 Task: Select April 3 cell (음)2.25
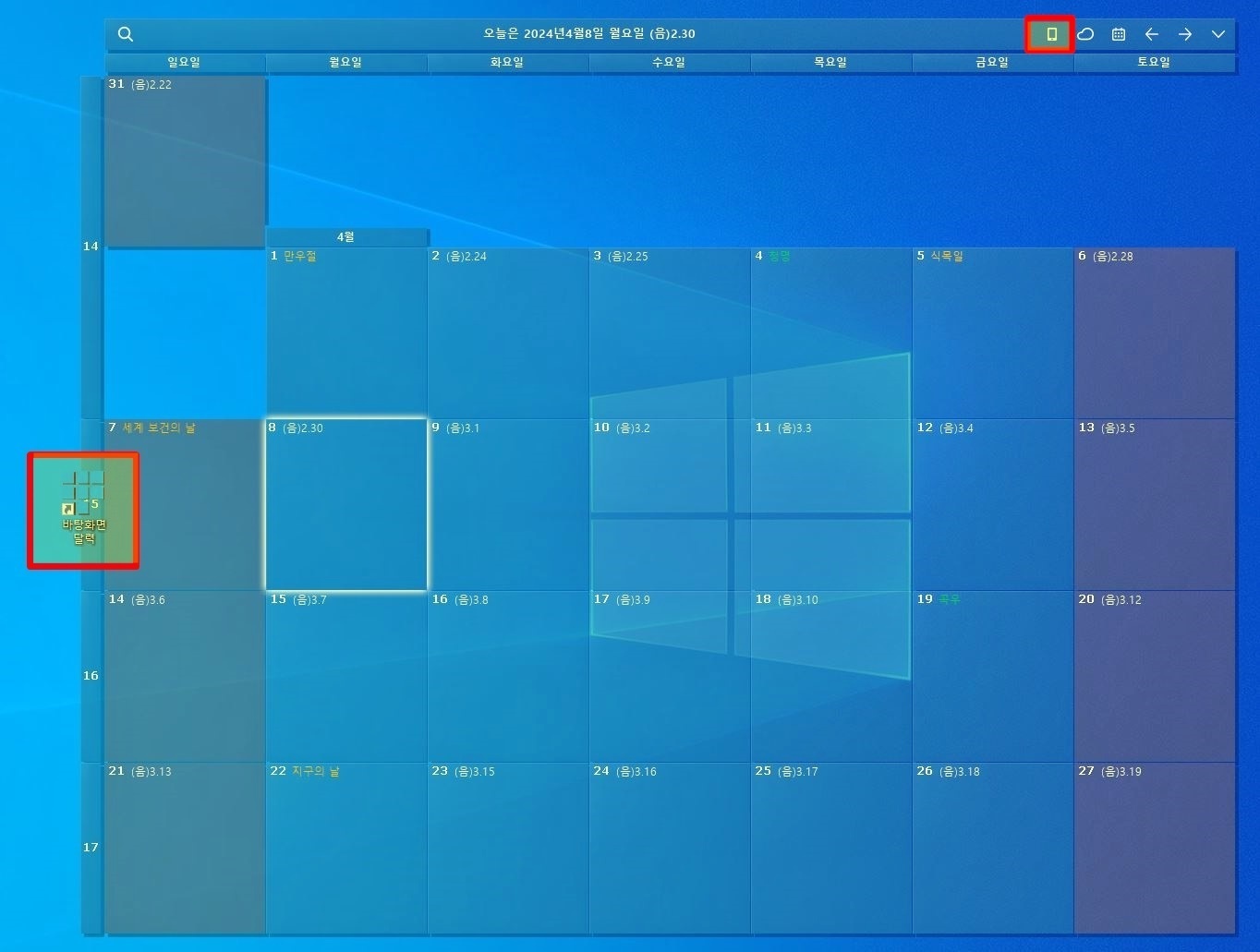tap(670, 333)
